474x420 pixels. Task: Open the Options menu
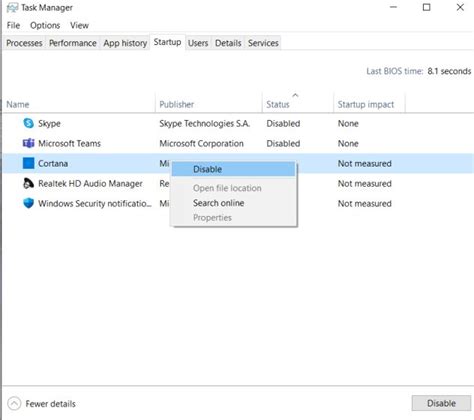(45, 25)
